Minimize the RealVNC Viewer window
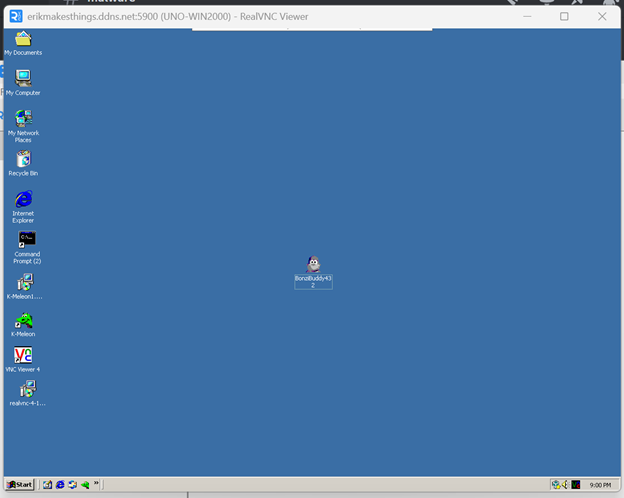The image size is (624, 498). (x=526, y=16)
